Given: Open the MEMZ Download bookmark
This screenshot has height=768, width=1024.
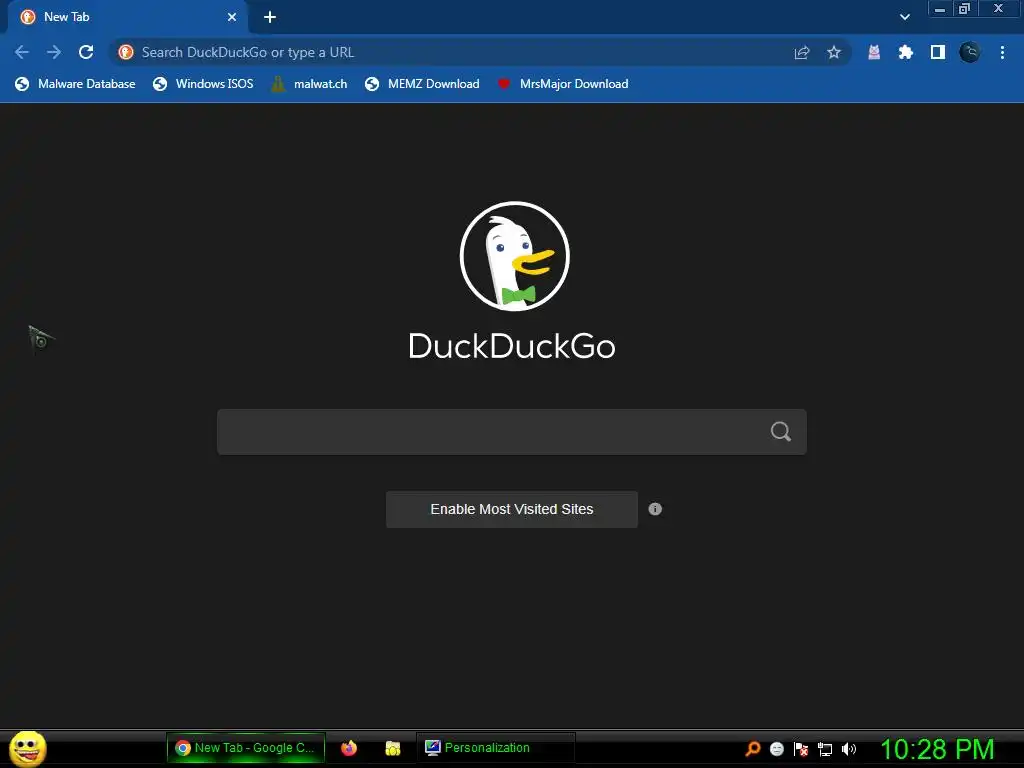Looking at the screenshot, I should click(x=423, y=84).
